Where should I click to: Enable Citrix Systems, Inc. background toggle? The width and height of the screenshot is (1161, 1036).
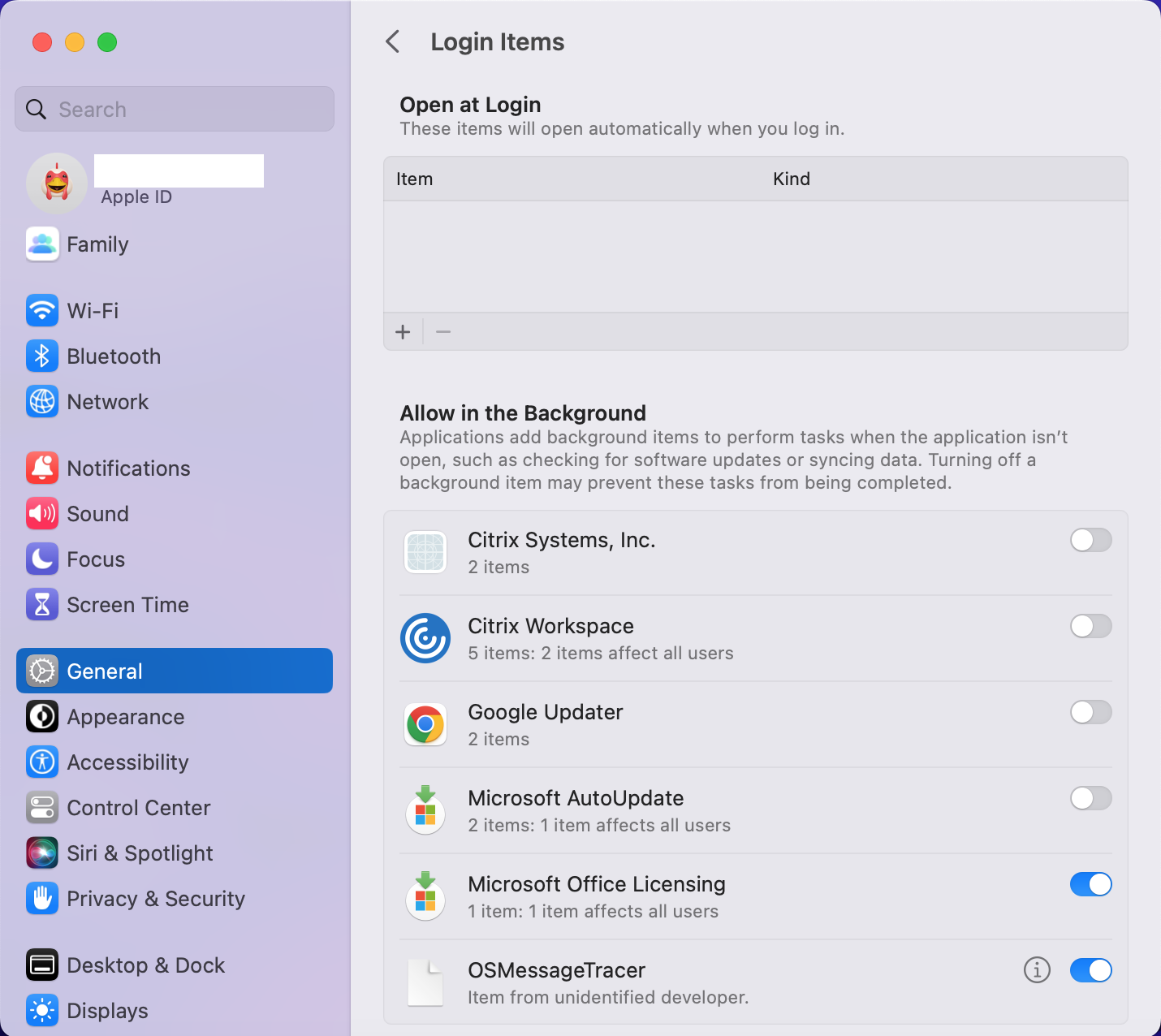tap(1090, 540)
